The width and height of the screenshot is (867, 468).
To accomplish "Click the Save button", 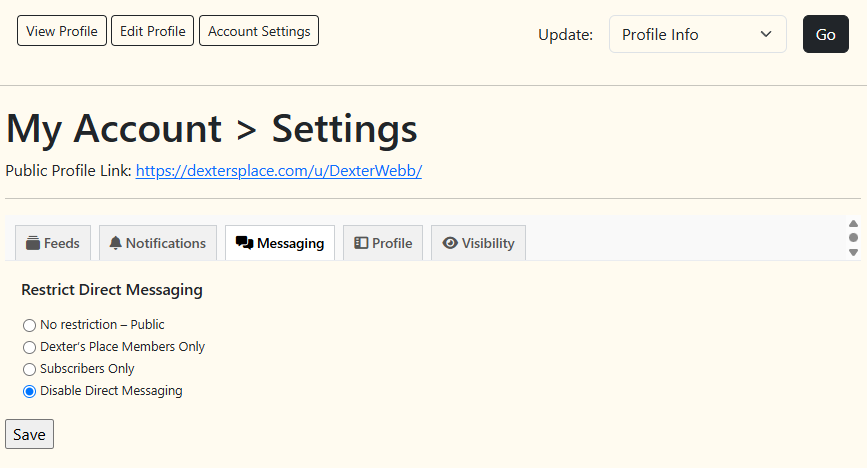I will (29, 434).
